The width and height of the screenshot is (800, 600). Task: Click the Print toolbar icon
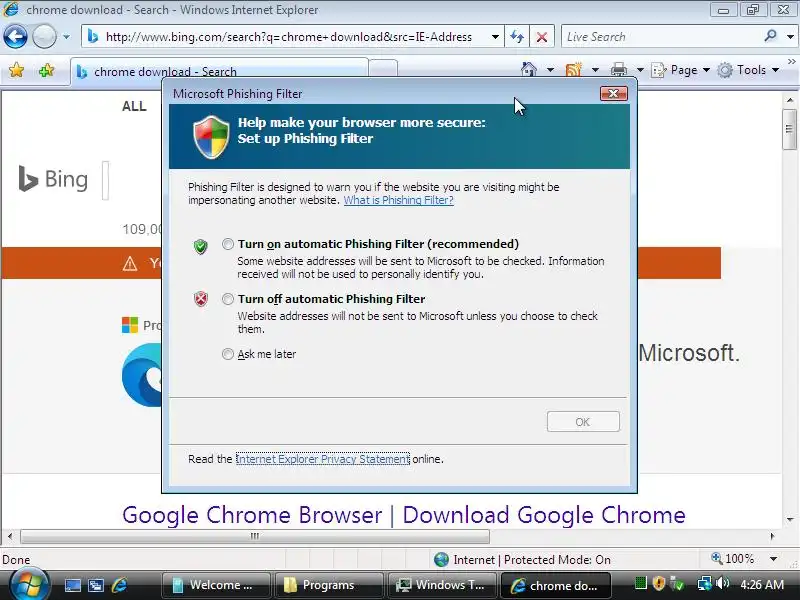point(618,69)
